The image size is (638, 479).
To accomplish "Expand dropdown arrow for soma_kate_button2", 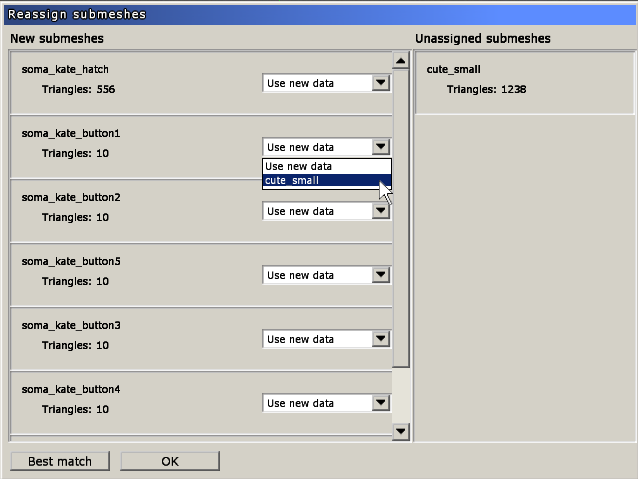I will pyautogui.click(x=380, y=211).
